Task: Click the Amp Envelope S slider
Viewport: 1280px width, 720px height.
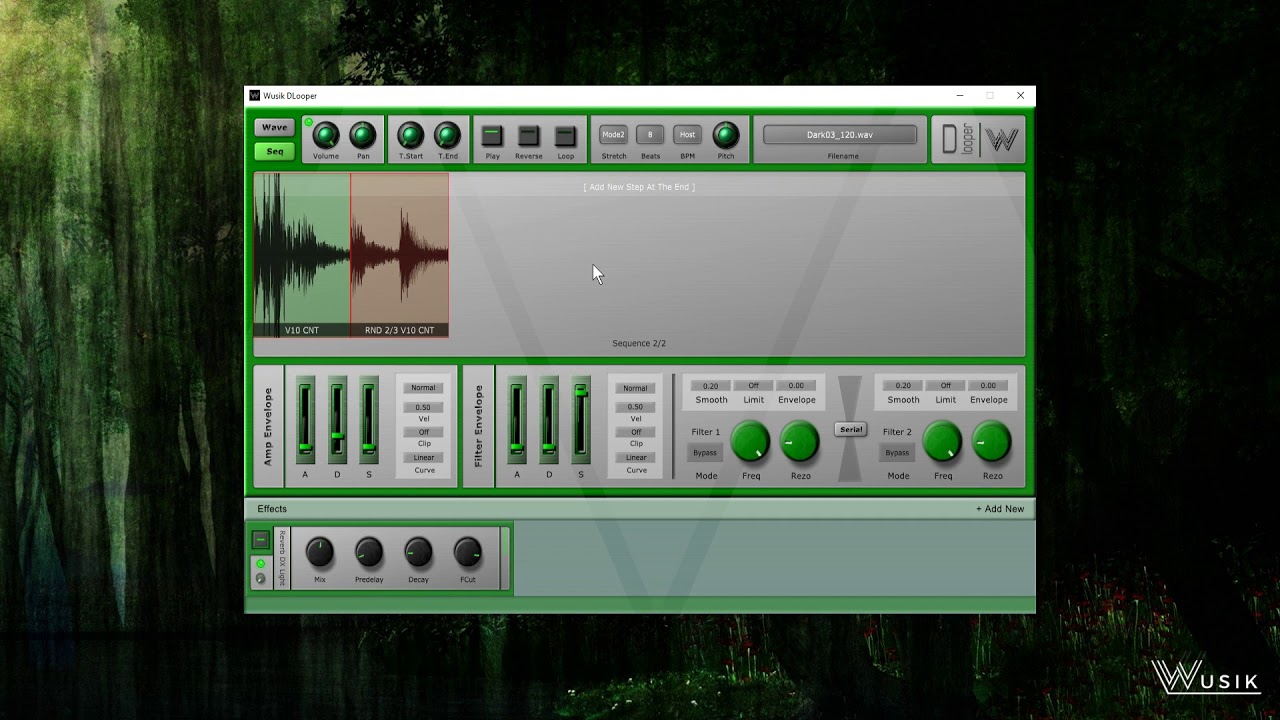Action: [x=369, y=420]
